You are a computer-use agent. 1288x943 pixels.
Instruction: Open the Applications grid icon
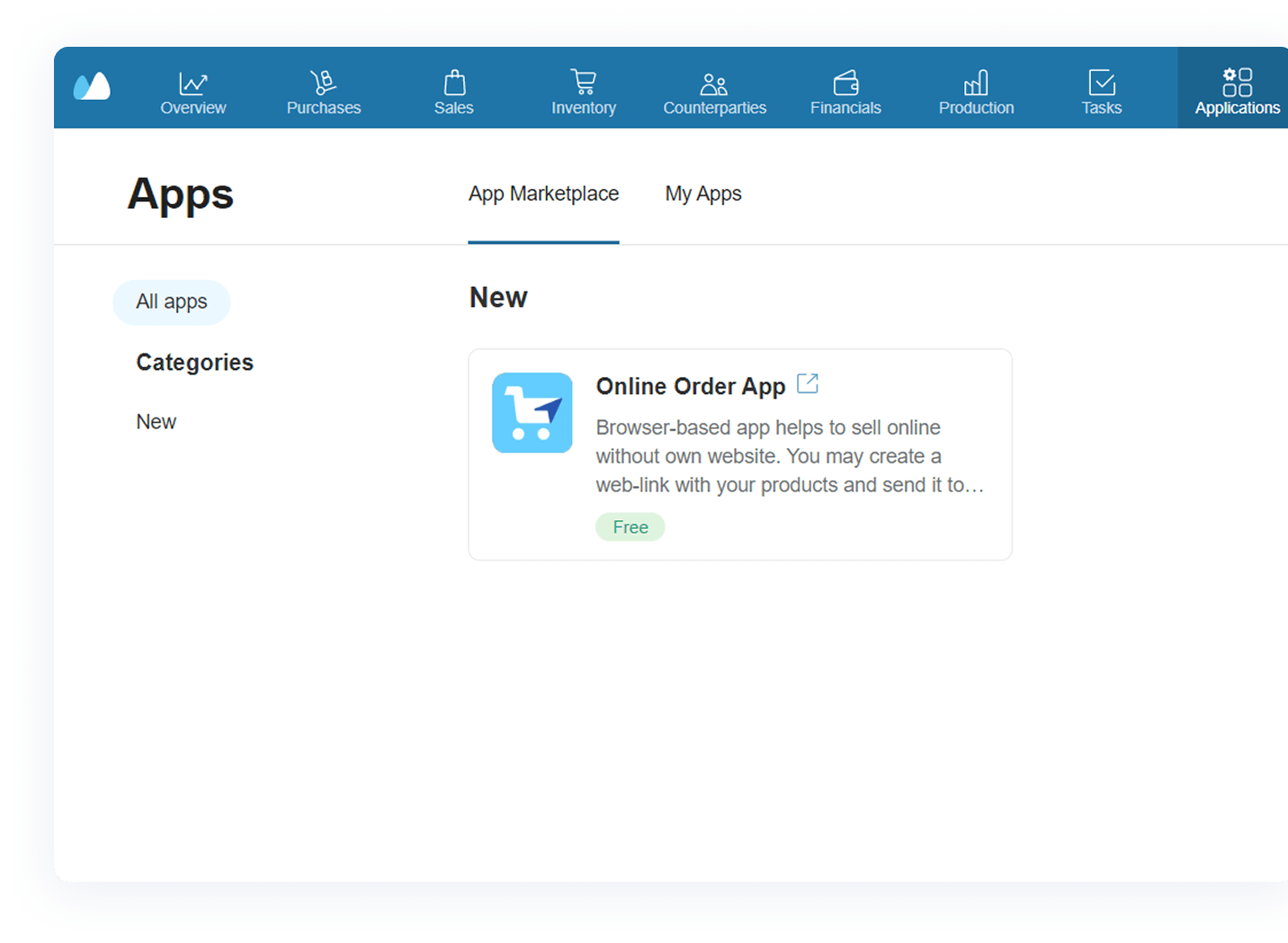click(x=1237, y=82)
